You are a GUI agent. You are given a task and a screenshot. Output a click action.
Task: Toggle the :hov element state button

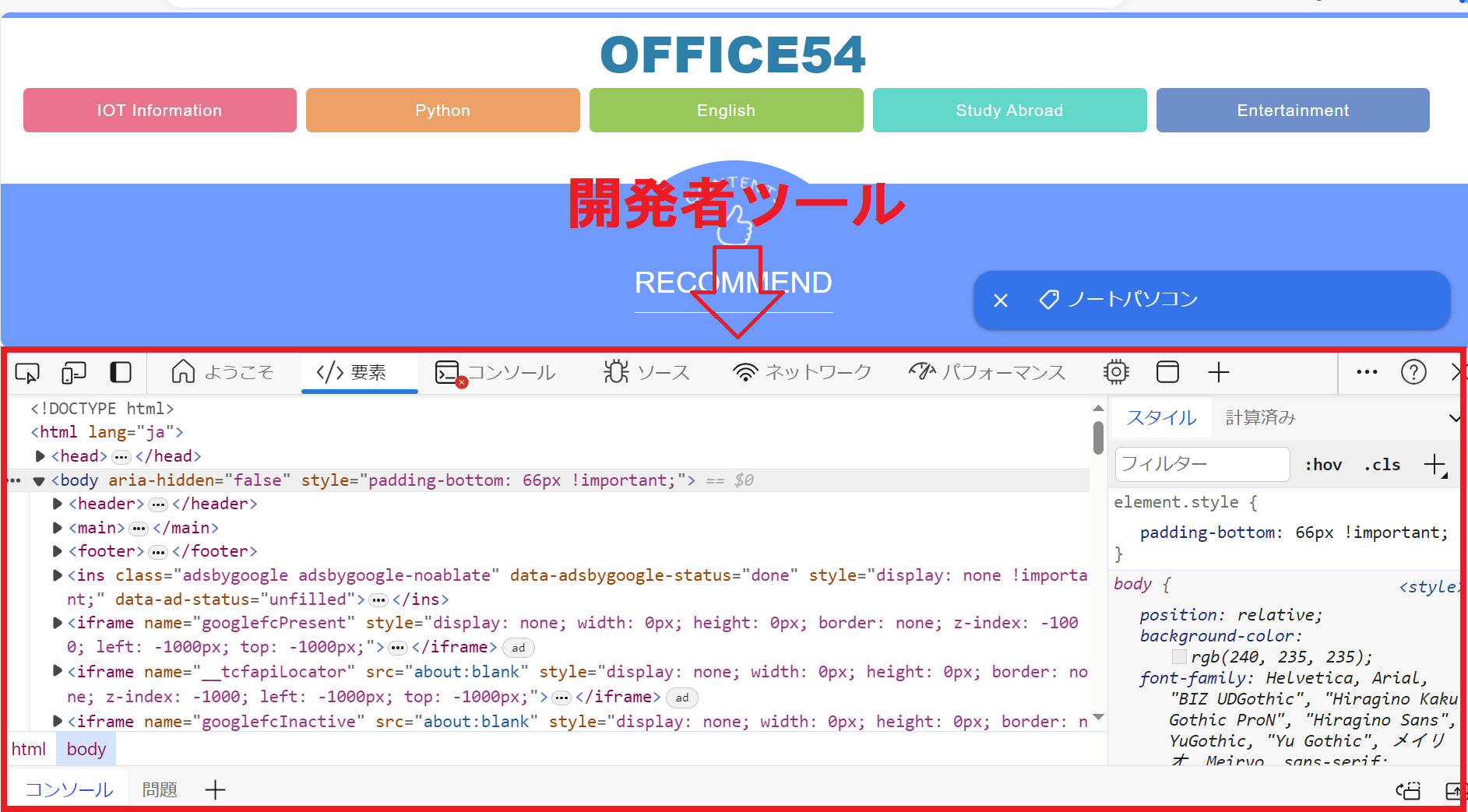click(1323, 465)
